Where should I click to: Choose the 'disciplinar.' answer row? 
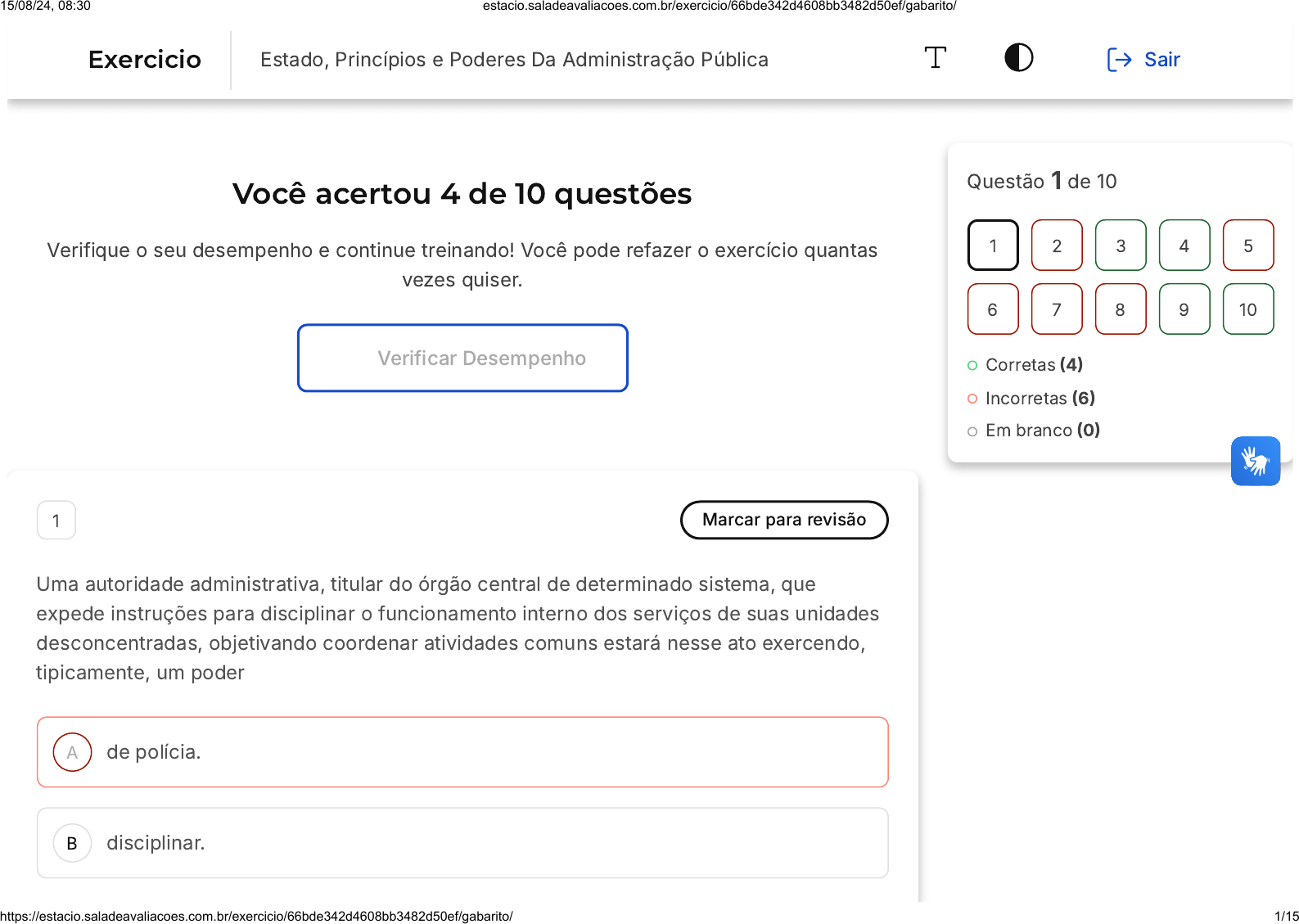point(462,843)
